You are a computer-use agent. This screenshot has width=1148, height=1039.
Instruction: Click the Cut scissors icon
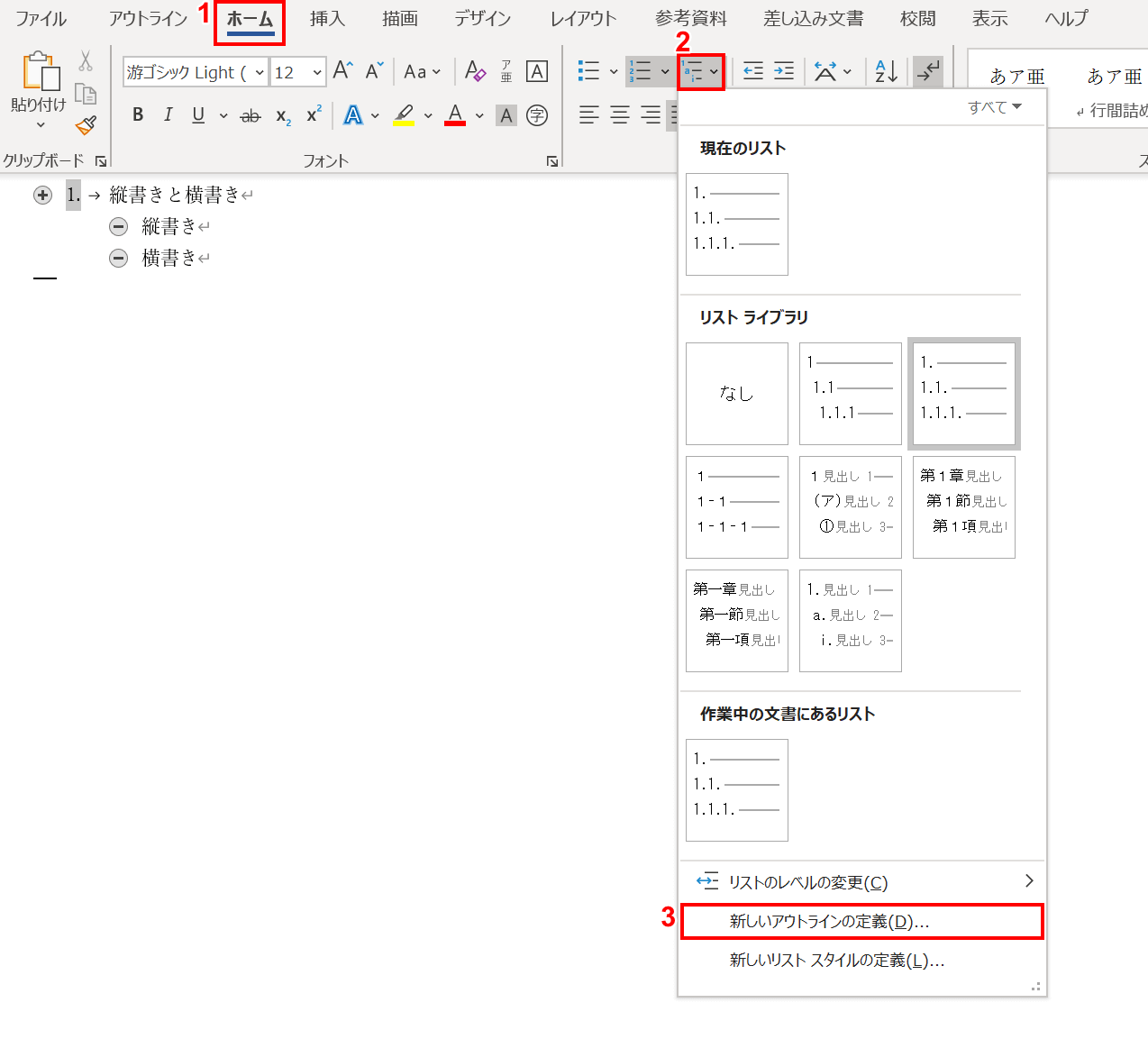(x=86, y=61)
